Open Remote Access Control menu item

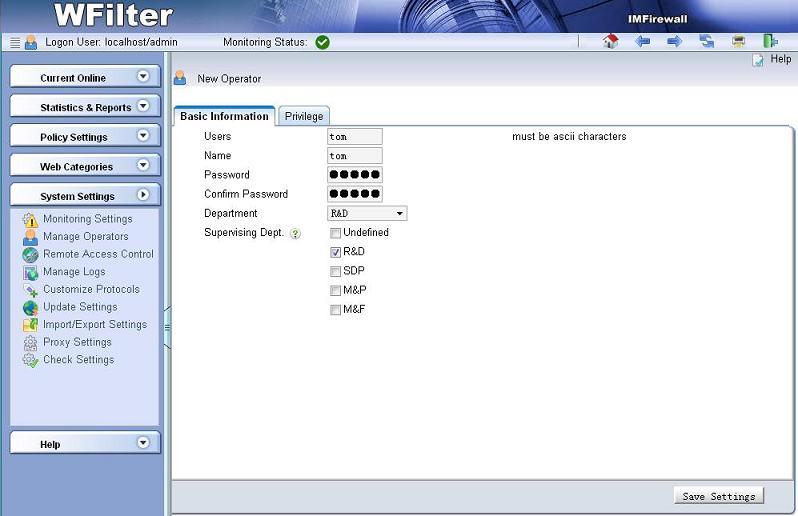98,254
